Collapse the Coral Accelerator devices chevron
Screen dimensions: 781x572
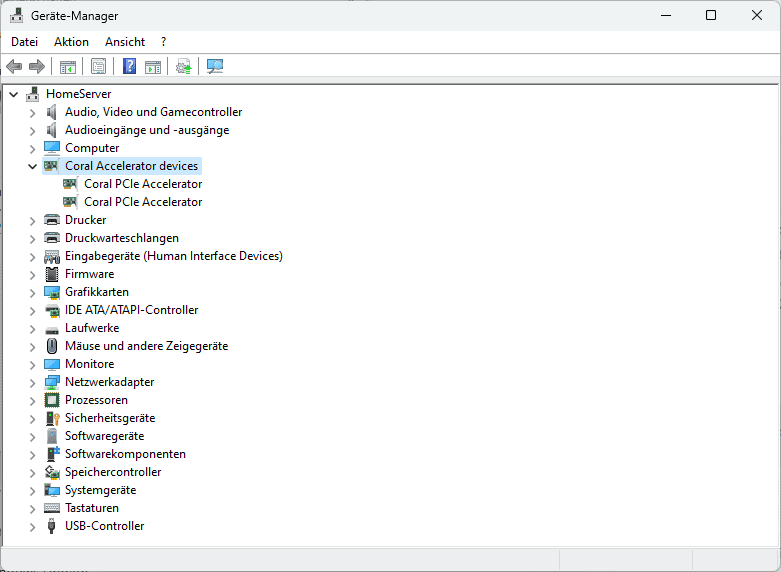point(33,166)
